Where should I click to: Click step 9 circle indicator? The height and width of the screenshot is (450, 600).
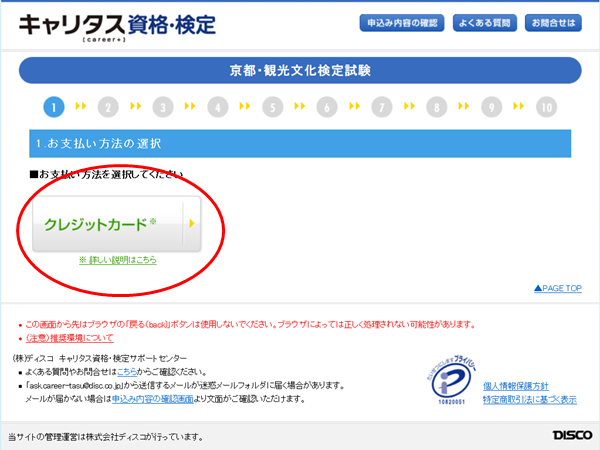[491, 107]
